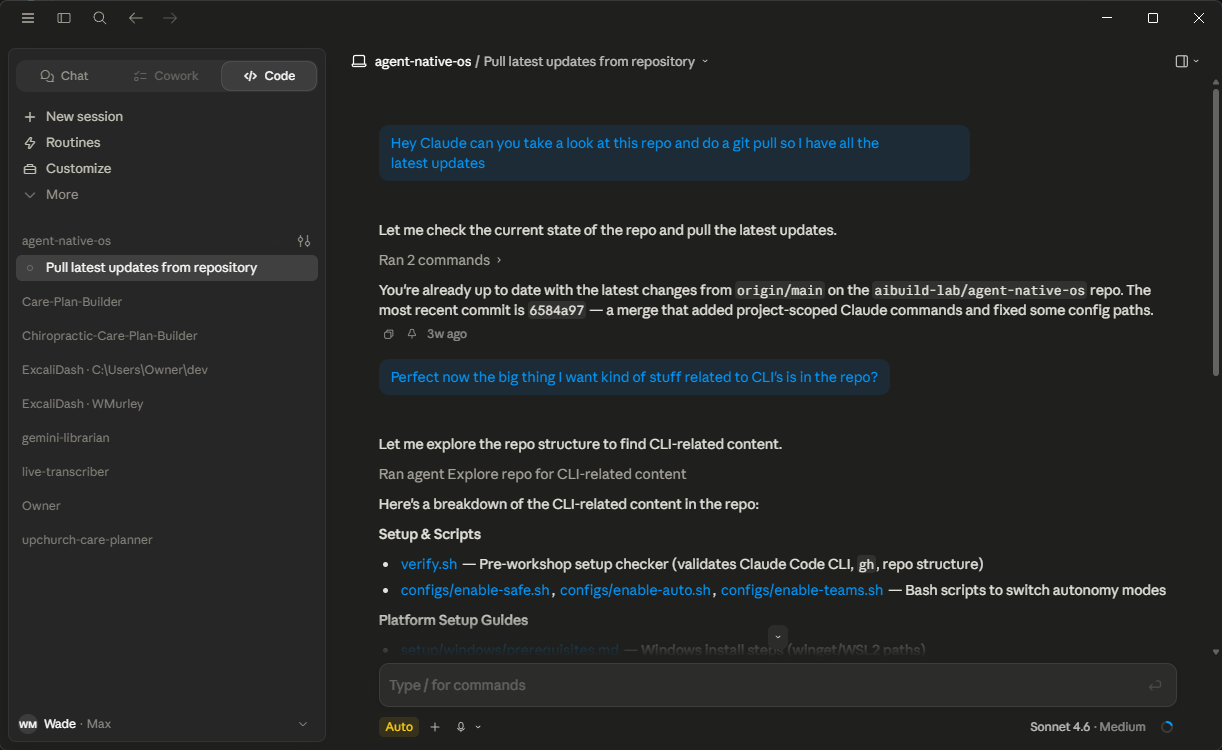Click the microphone voice input icon

[461, 727]
